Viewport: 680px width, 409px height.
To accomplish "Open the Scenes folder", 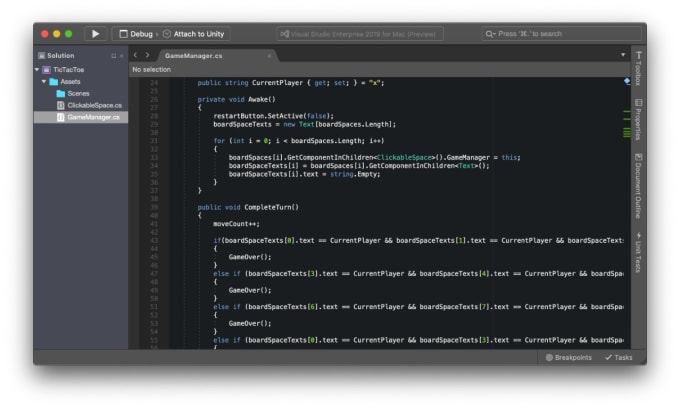I will click(78, 93).
